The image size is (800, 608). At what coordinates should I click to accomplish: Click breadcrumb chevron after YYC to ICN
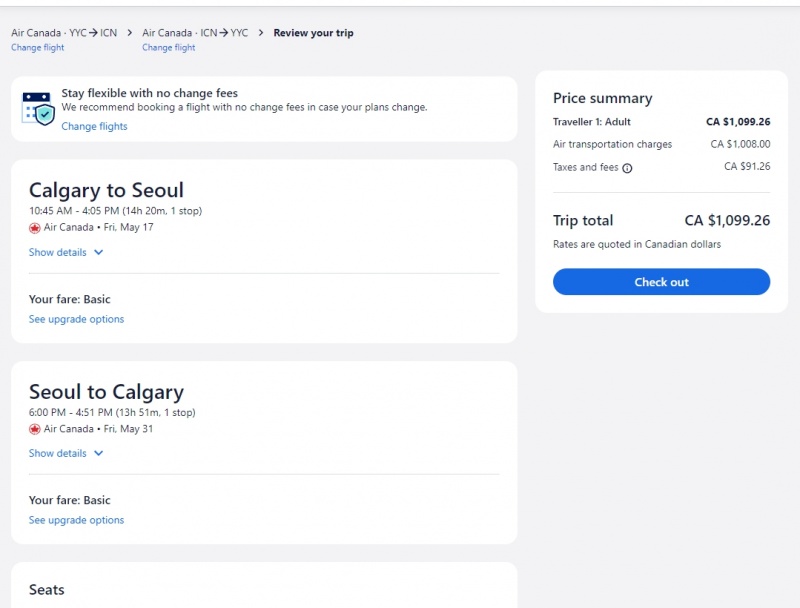[x=129, y=33]
